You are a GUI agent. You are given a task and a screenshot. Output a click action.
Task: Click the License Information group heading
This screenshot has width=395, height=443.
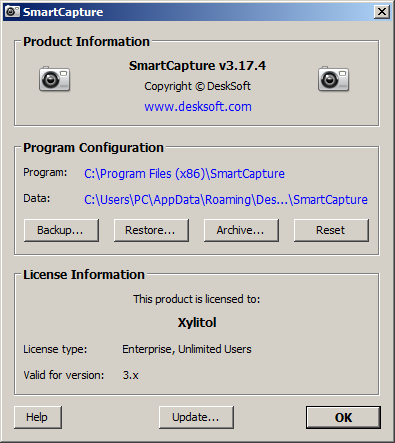point(84,275)
